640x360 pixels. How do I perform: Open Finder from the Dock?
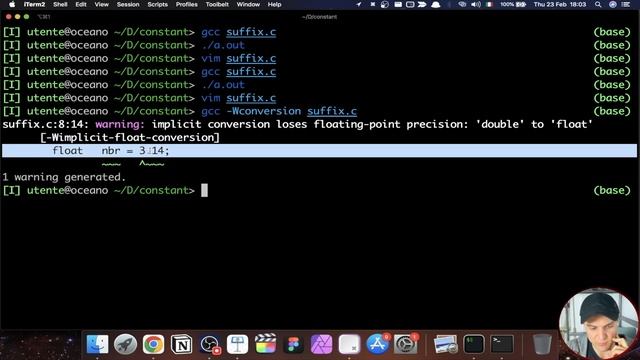97,344
